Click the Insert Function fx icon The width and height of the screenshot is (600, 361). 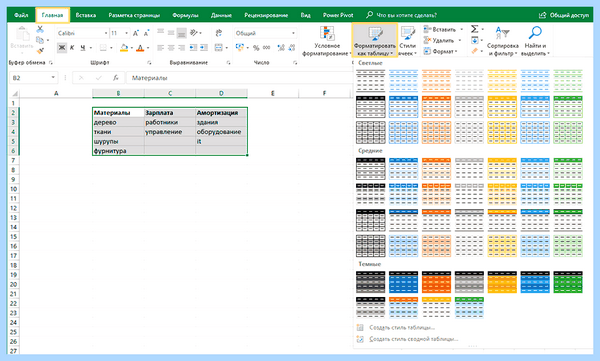[116, 78]
